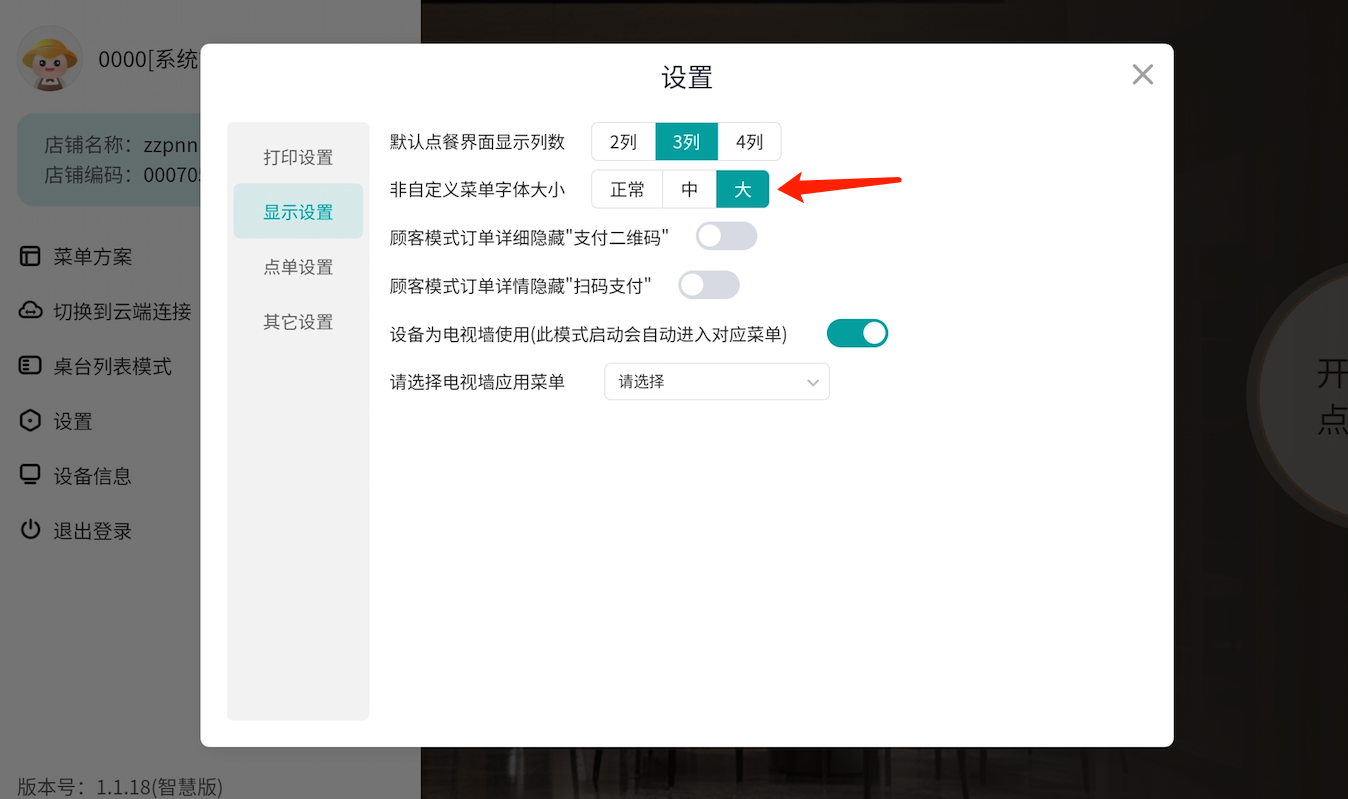Choose 中 for non-custom menu font size
Viewport: 1348px width, 799px height.
[x=689, y=189]
